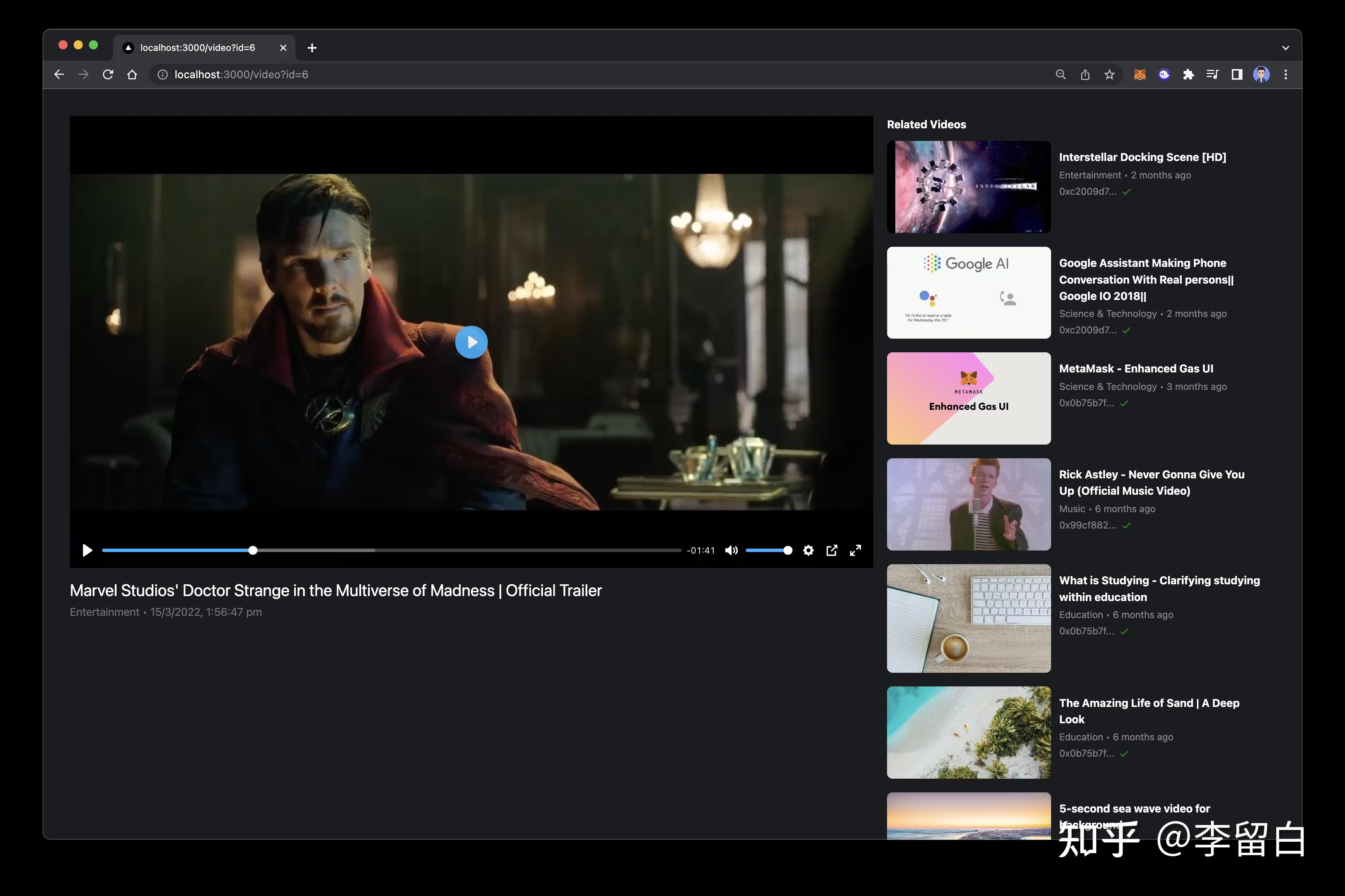The image size is (1345, 896).
Task: Bookmark this page with star icon
Action: point(1109,74)
